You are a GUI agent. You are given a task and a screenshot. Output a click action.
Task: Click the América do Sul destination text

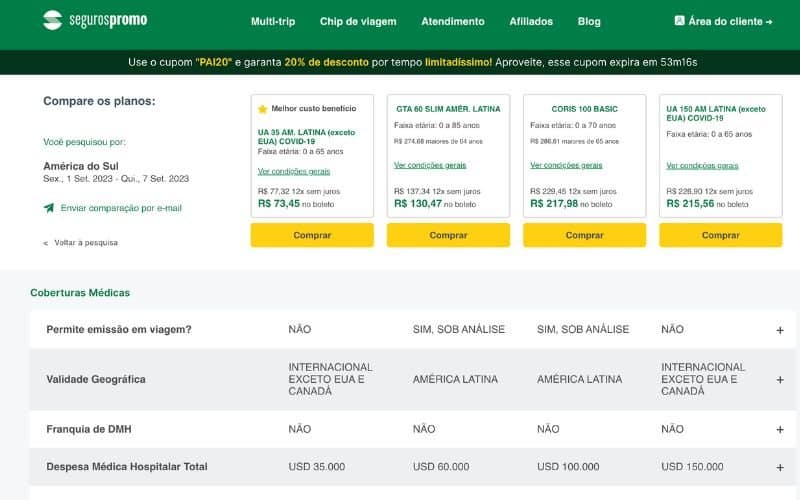pos(81,166)
